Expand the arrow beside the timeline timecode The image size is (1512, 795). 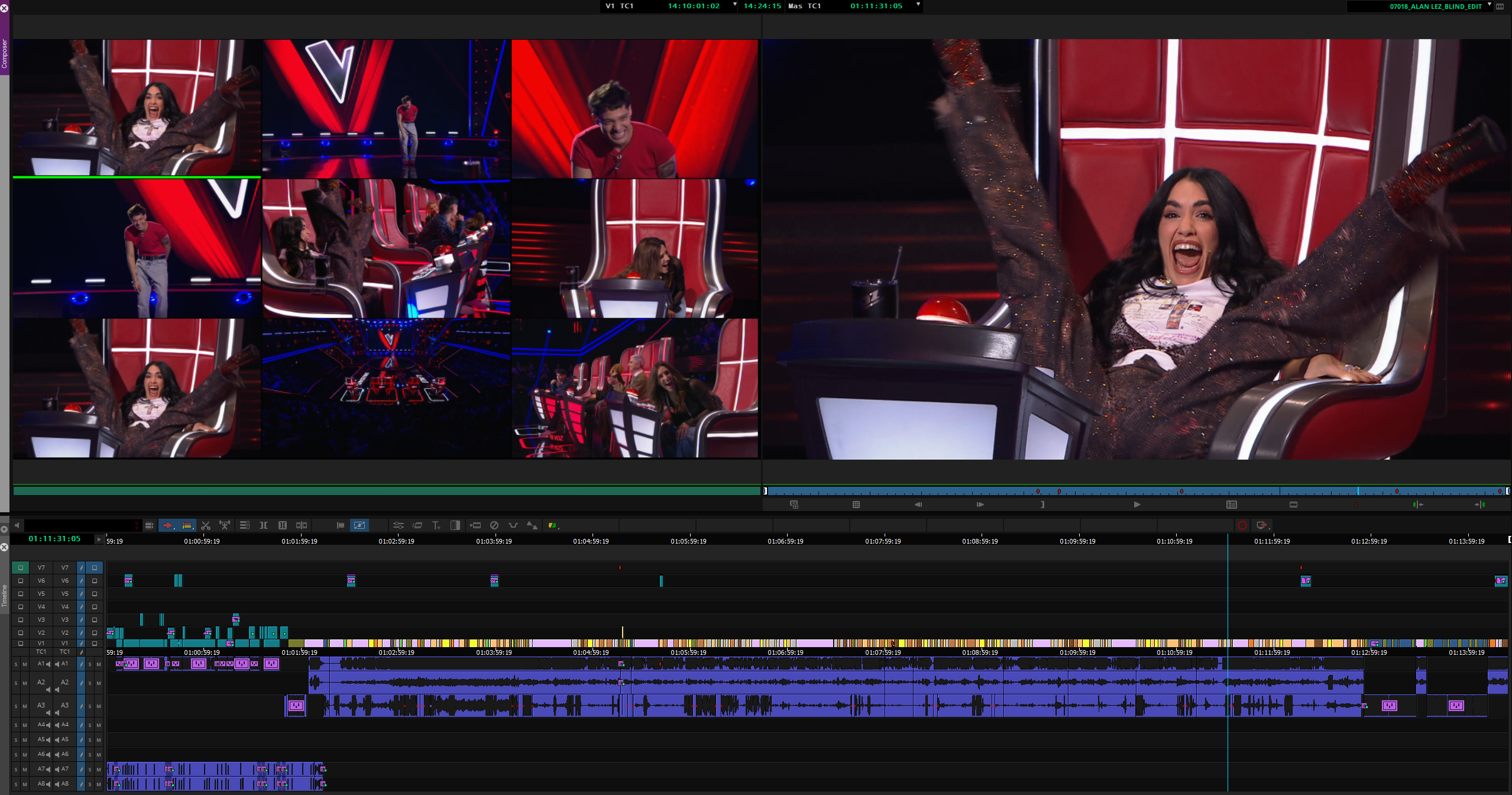99,539
